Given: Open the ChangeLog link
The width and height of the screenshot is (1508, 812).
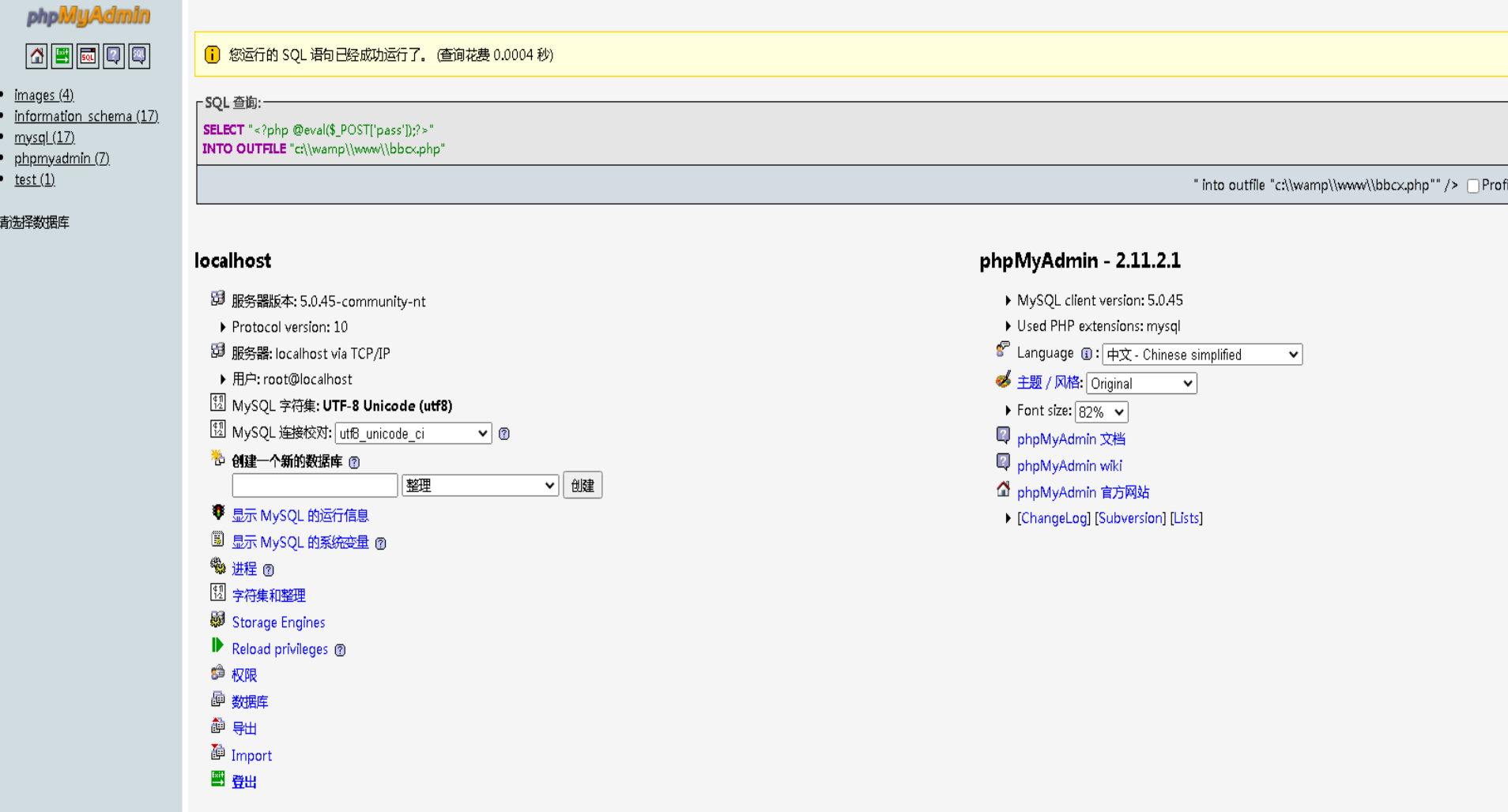Looking at the screenshot, I should tap(1054, 518).
